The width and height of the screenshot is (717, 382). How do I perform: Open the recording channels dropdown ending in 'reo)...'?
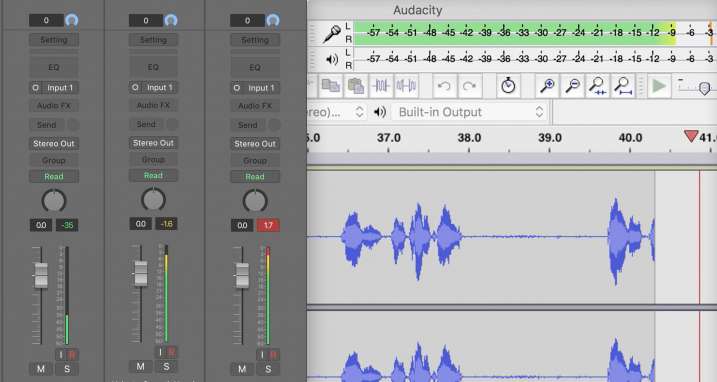[x=336, y=112]
